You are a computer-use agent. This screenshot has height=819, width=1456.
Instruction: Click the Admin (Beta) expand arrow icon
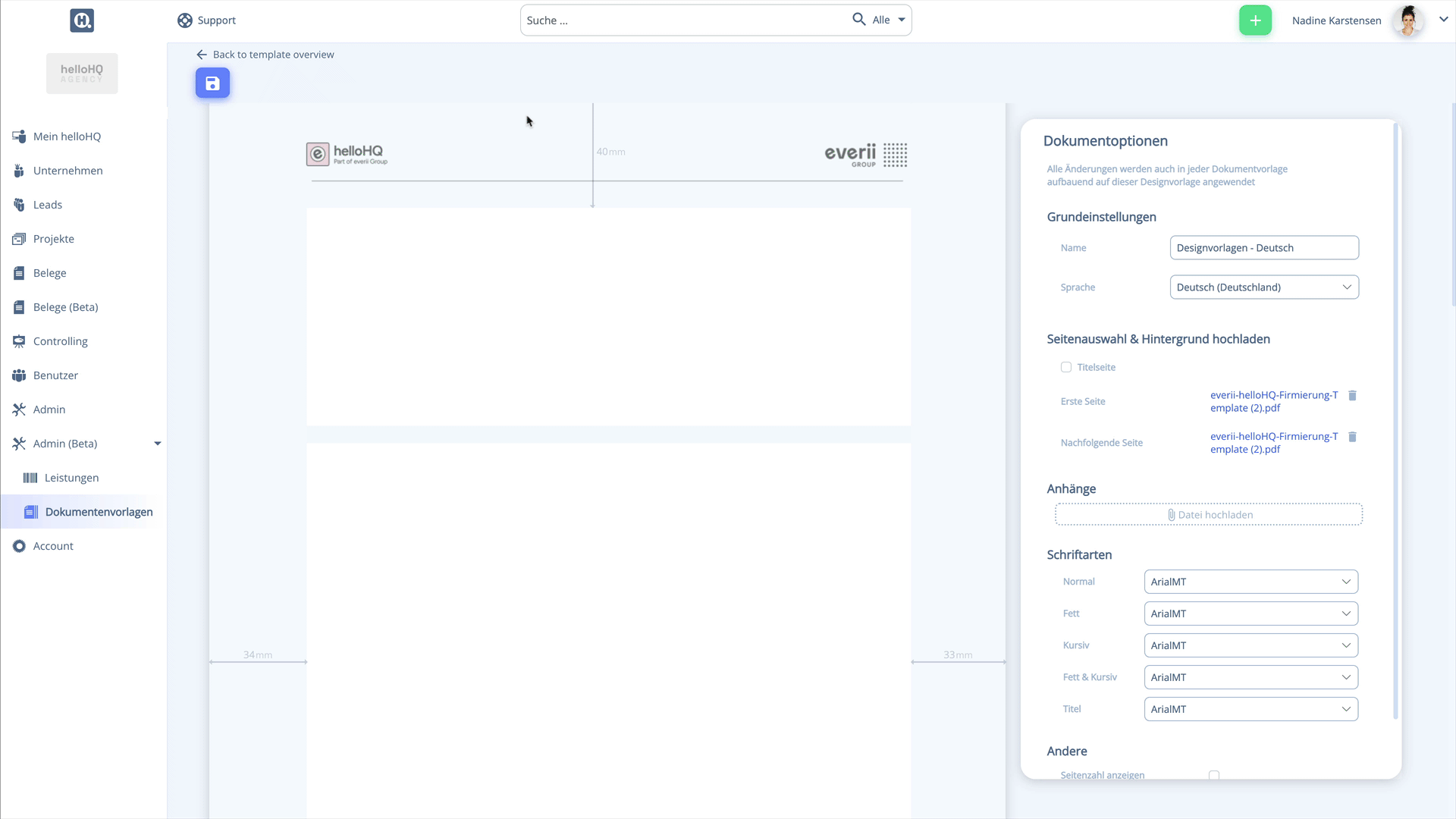tap(157, 443)
